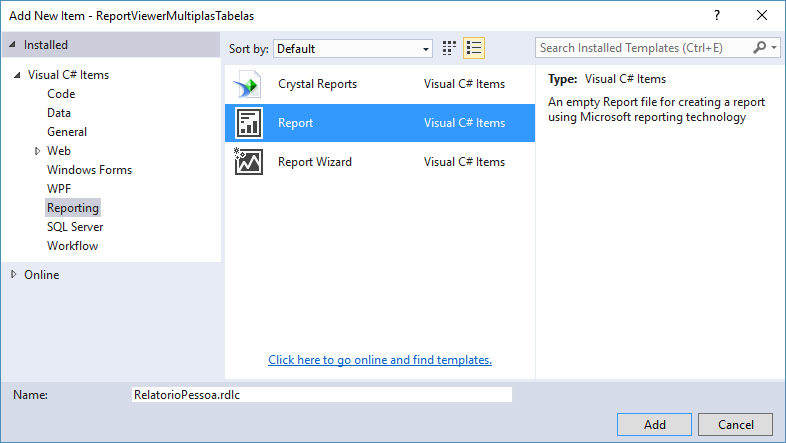Collapse the Visual C# Items node
The width and height of the screenshot is (786, 443).
click(x=18, y=75)
